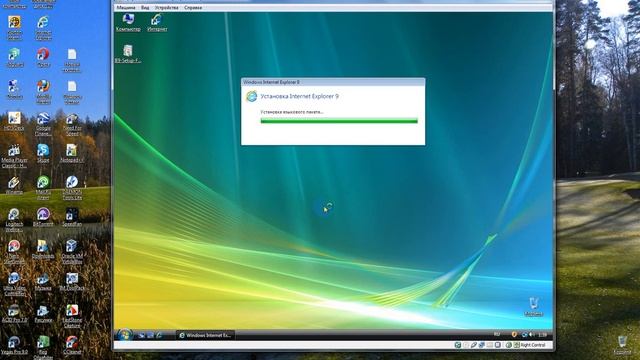This screenshot has height=360, width=640.
Task: Open SpeedFan on the host desktop
Action: tap(72, 217)
